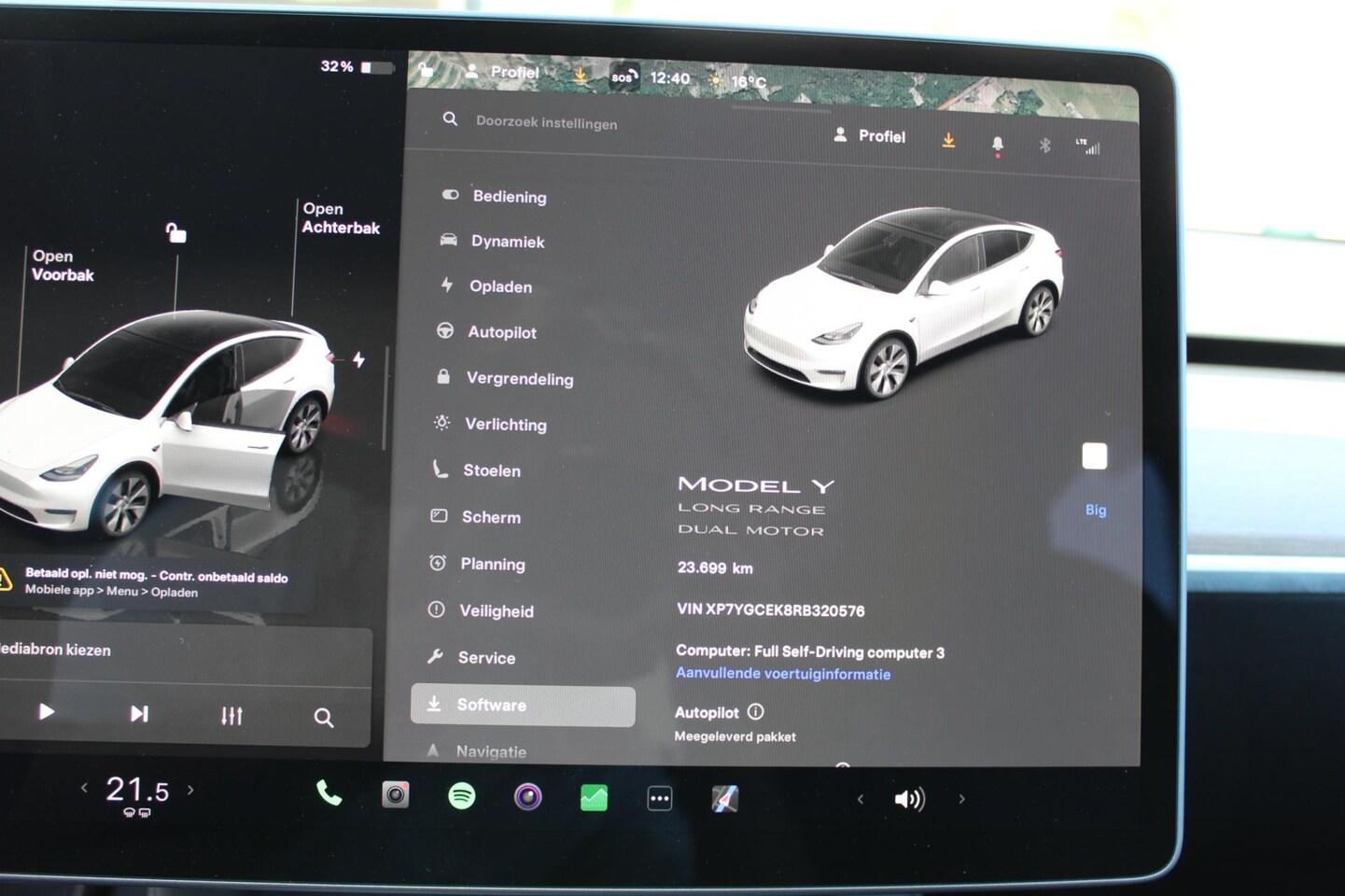Open the media equalizer settings icon
1345x896 pixels.
point(231,716)
